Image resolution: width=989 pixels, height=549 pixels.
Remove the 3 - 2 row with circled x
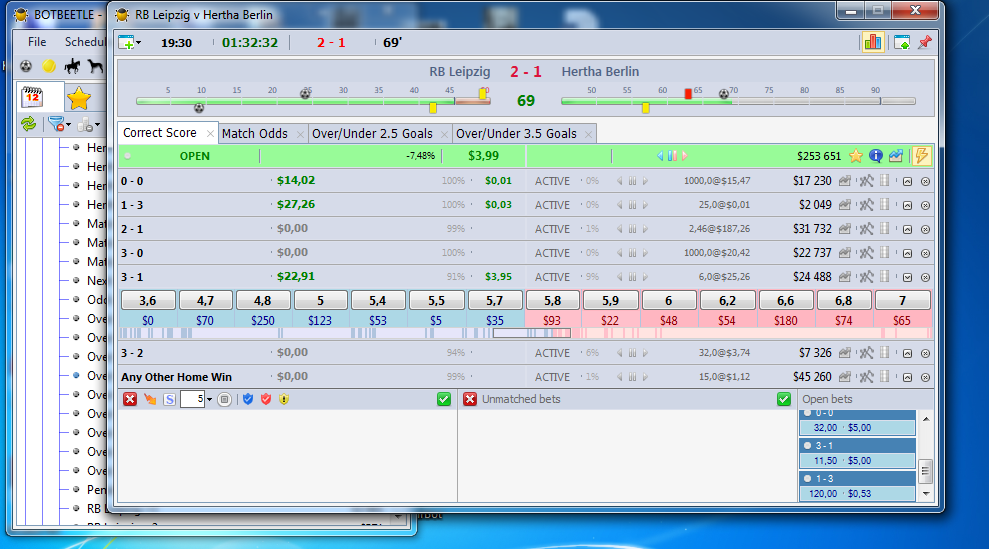coord(925,353)
